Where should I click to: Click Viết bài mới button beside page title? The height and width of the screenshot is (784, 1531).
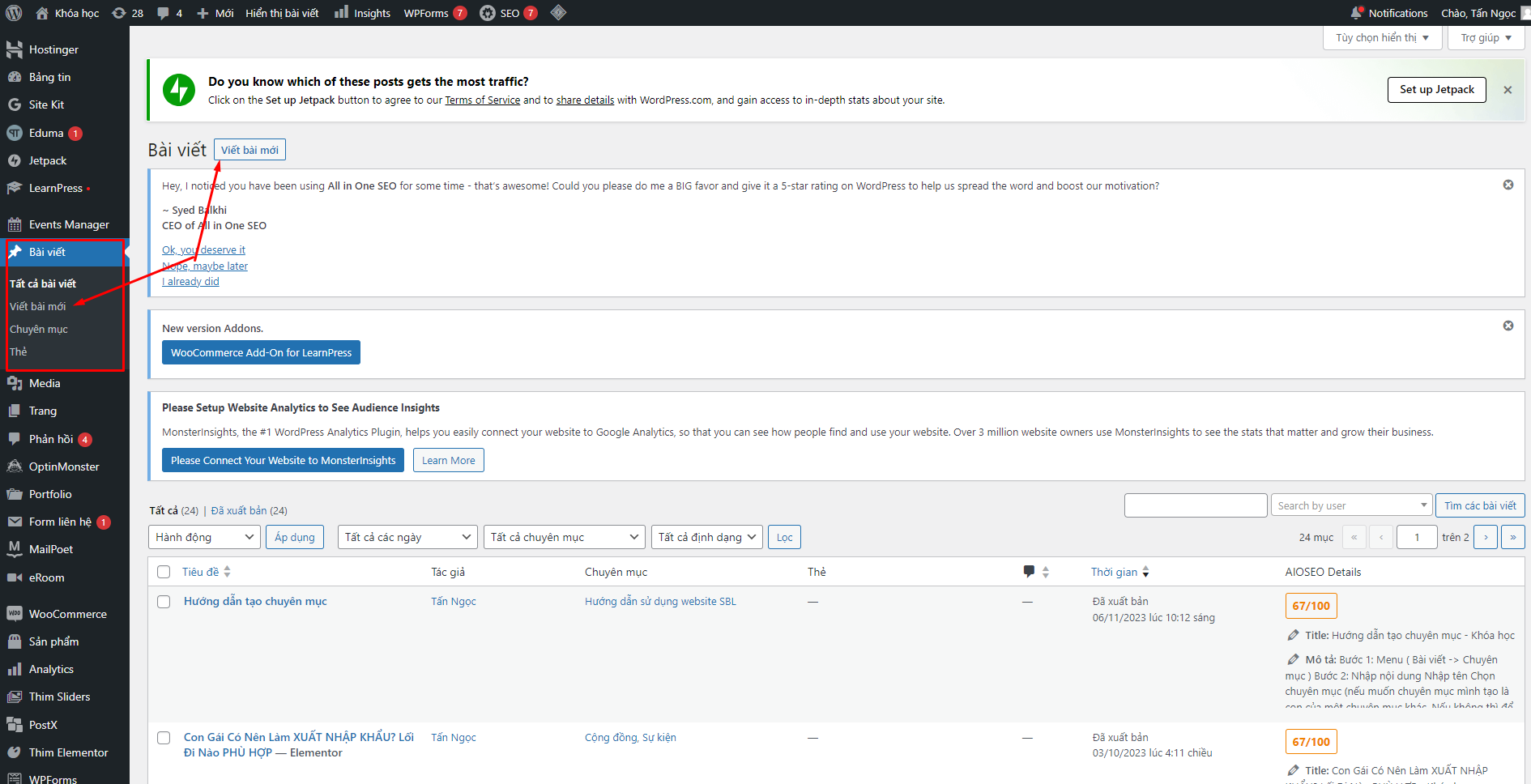pyautogui.click(x=249, y=150)
